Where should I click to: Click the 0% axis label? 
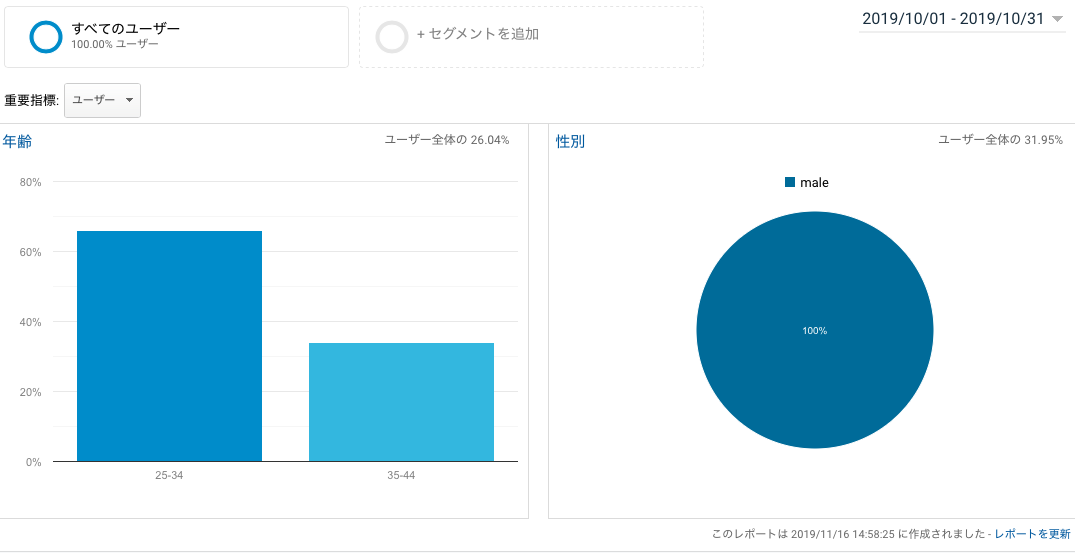point(34,462)
